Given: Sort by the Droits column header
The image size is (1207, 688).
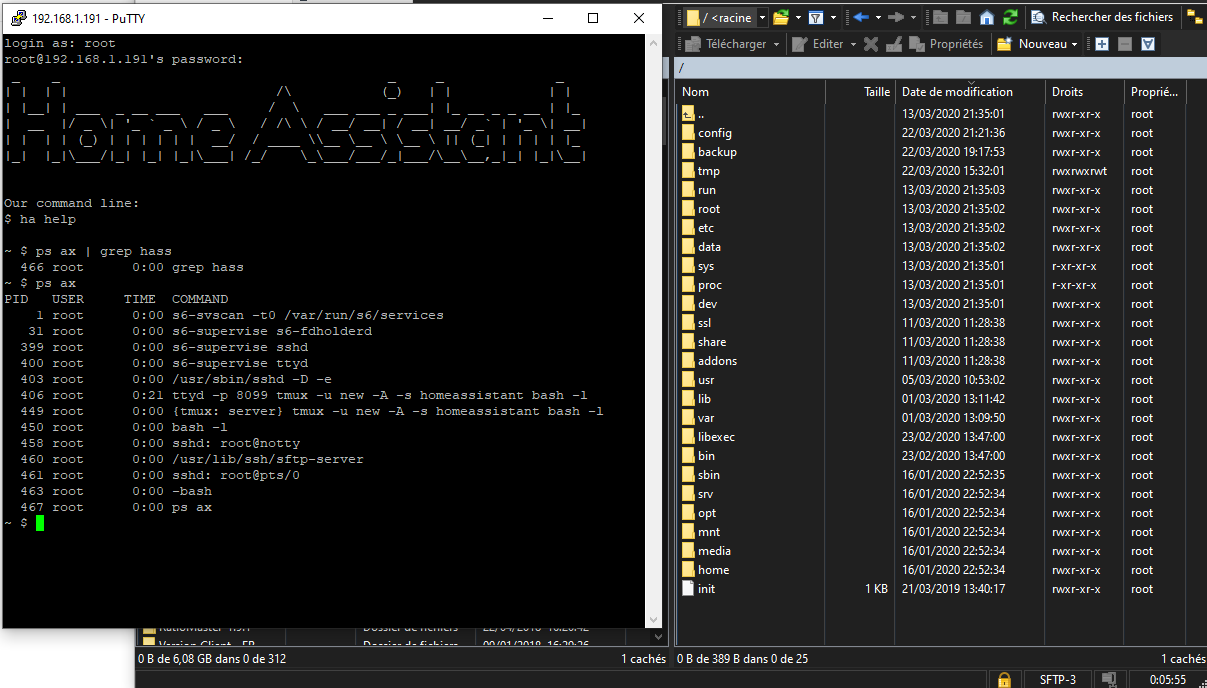Looking at the screenshot, I should [x=1085, y=92].
